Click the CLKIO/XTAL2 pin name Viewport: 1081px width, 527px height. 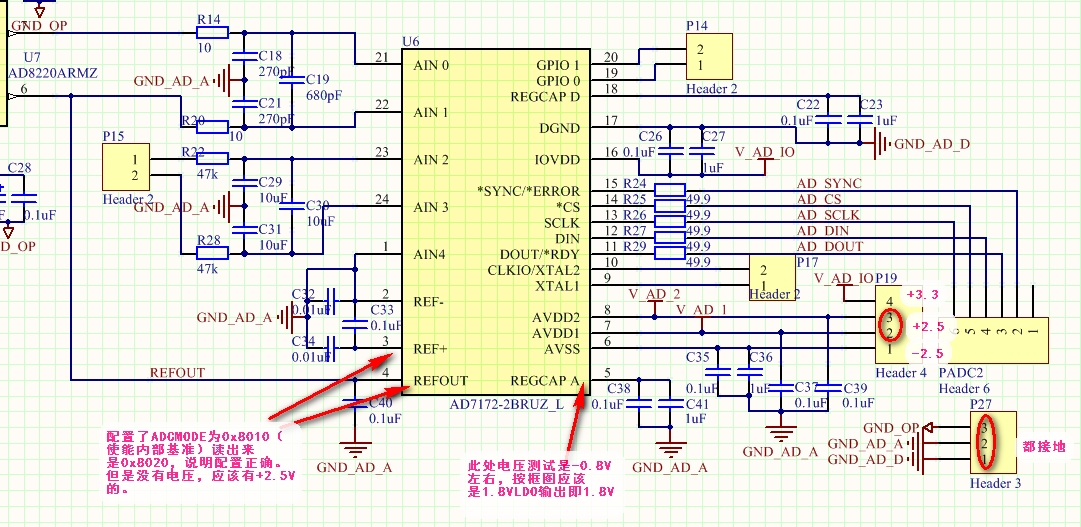[534, 270]
